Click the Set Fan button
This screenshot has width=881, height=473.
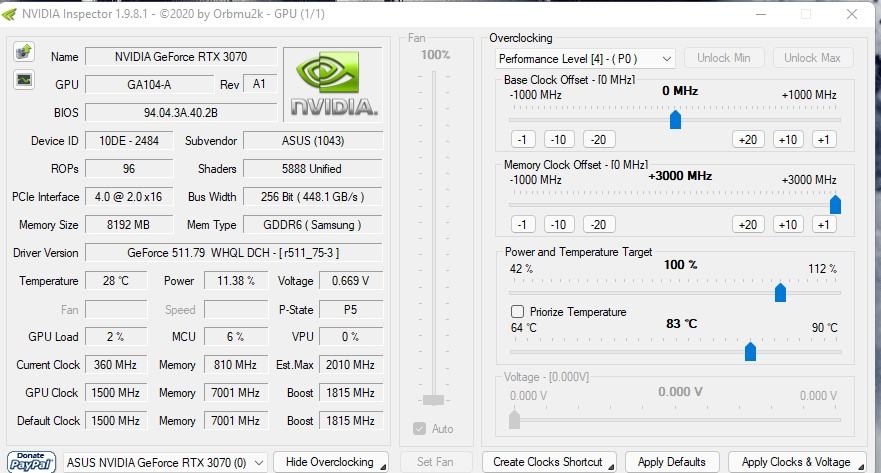[x=435, y=462]
